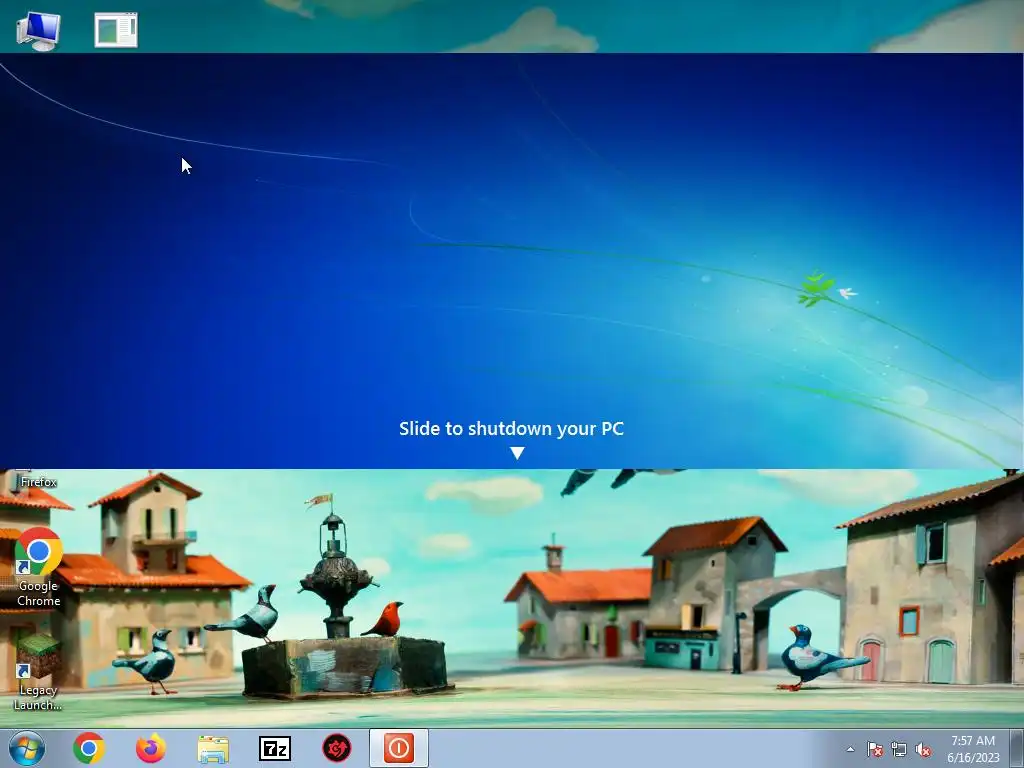Viewport: 1024px width, 768px height.
Task: Click the muted volume tray icon
Action: 923,749
